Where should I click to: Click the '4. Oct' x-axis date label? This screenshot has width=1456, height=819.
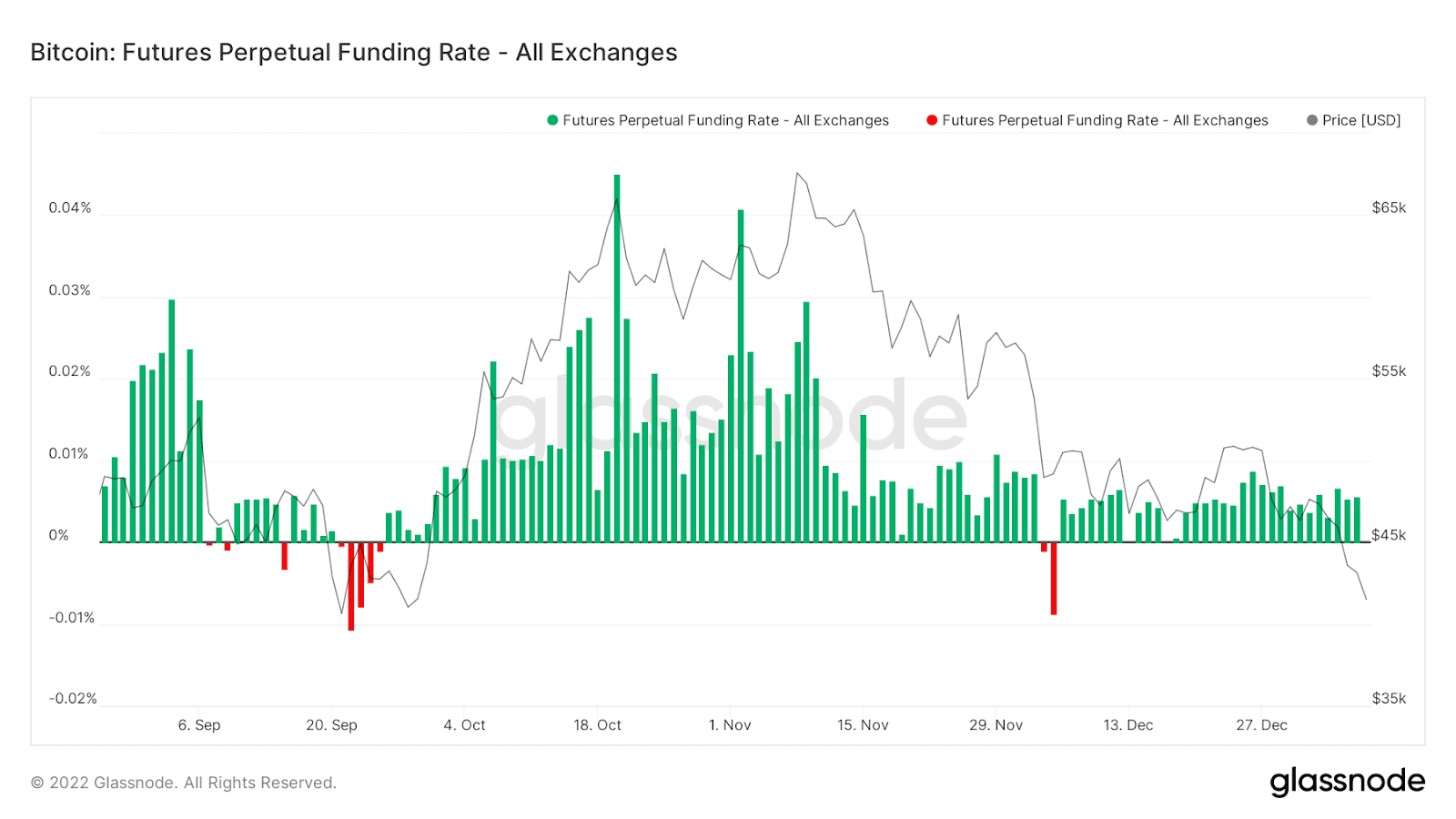click(x=464, y=725)
